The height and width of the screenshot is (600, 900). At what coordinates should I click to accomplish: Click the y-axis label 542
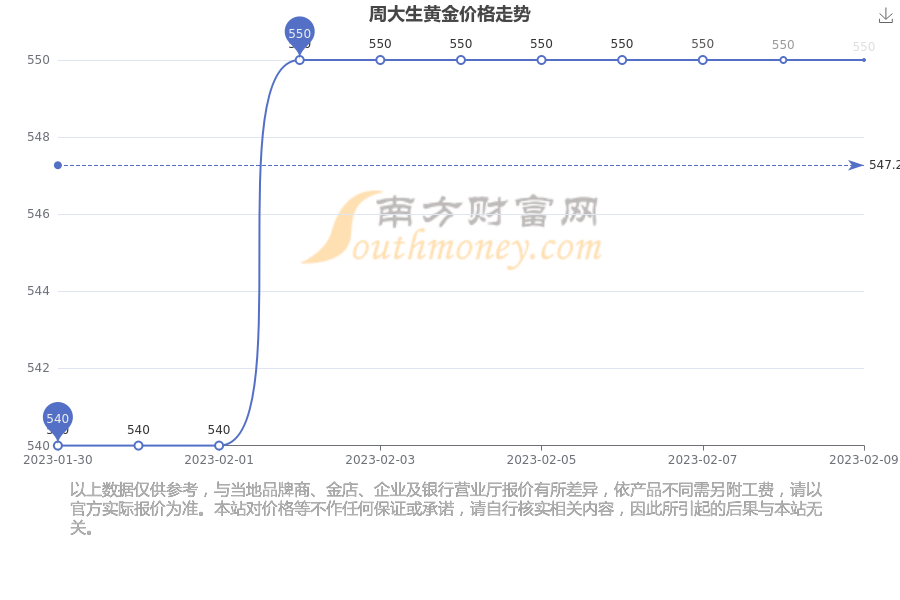(38, 367)
